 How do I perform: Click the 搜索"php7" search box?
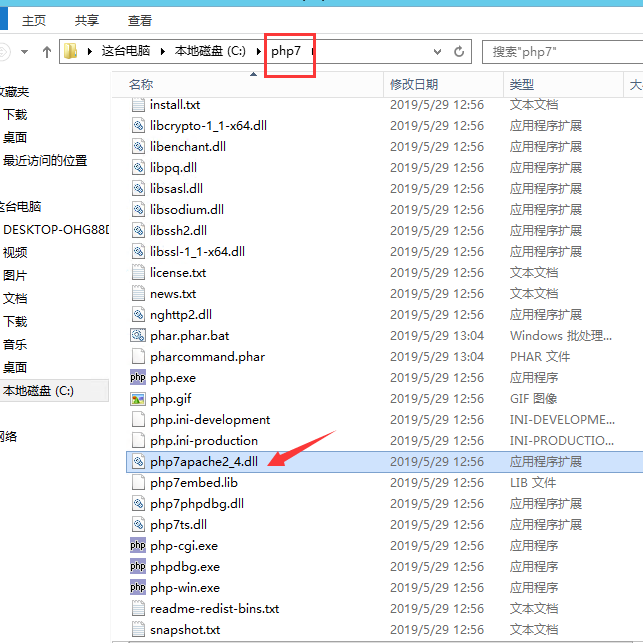click(562, 52)
